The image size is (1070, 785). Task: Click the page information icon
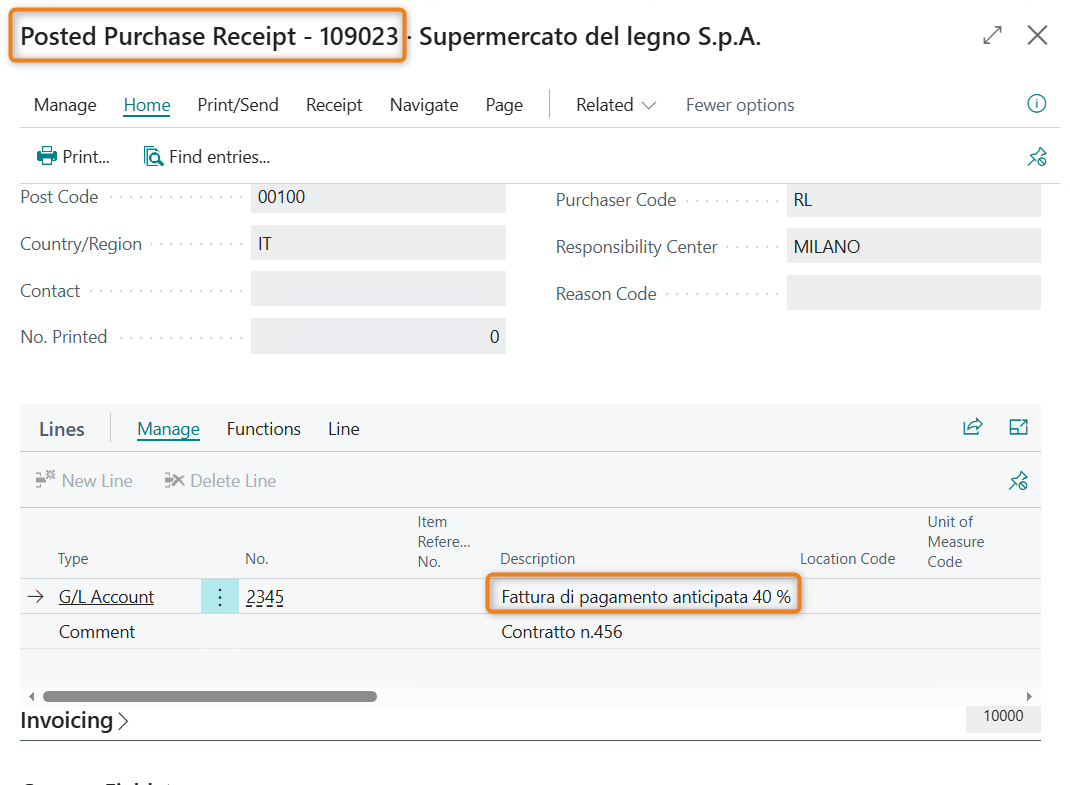[1037, 104]
